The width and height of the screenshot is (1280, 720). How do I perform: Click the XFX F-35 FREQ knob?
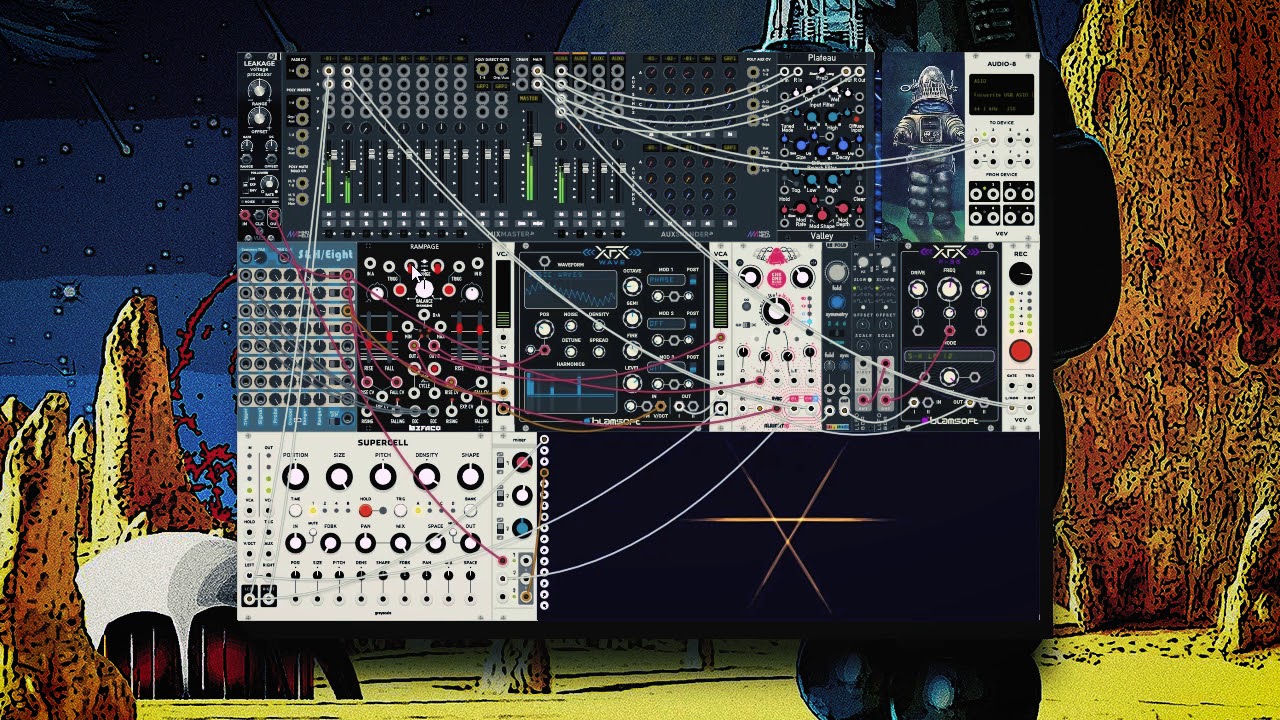tap(949, 290)
